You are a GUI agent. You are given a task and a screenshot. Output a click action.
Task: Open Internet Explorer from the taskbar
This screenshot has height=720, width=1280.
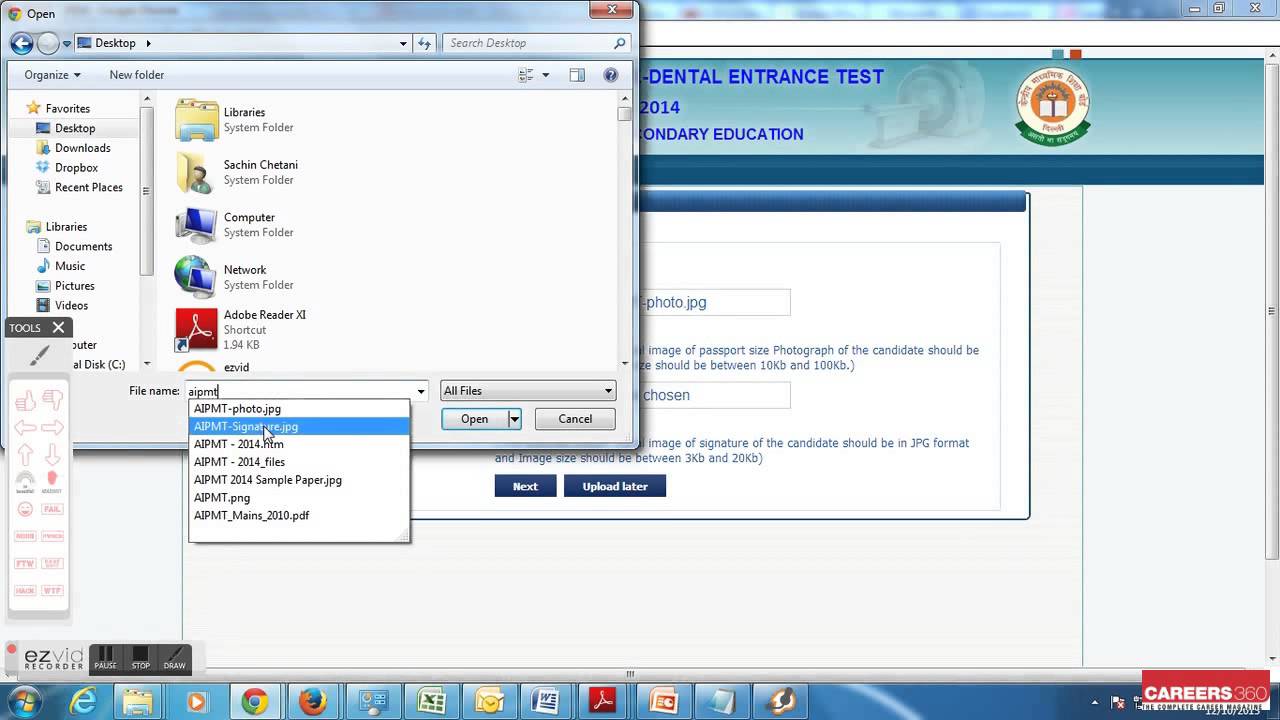(82, 702)
